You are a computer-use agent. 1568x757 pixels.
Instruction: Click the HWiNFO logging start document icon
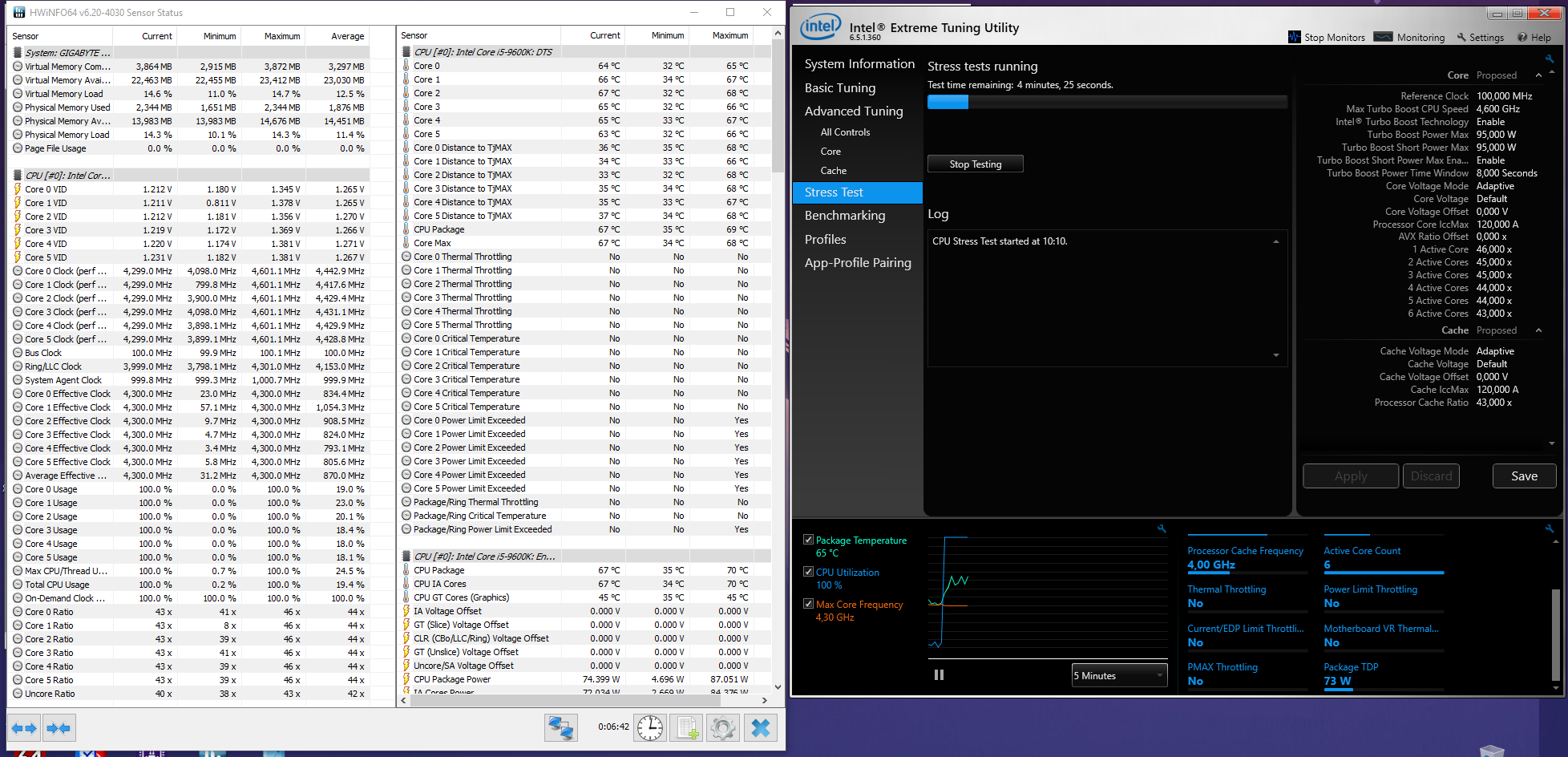pos(687,727)
